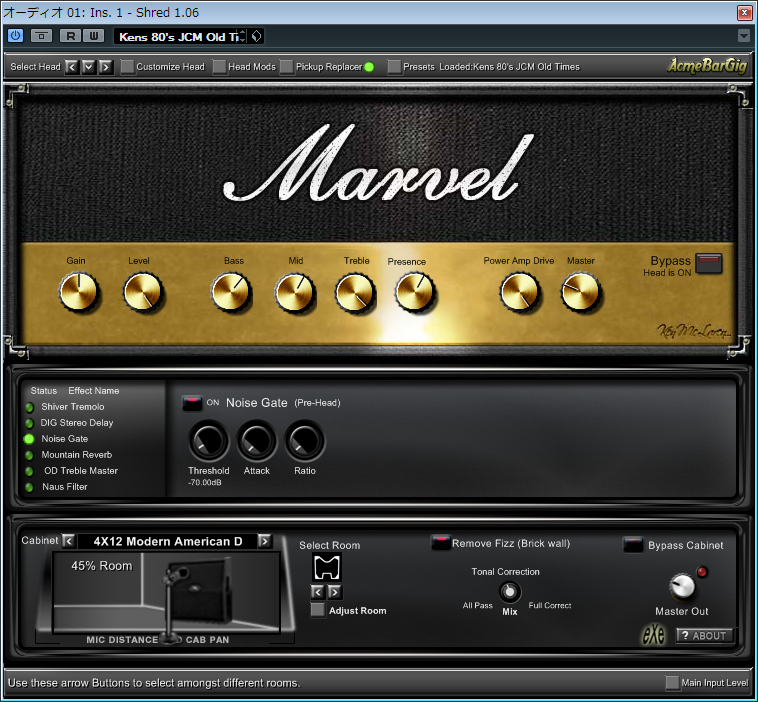Toggle the plugin power button
758x702 pixels.
click(15, 36)
